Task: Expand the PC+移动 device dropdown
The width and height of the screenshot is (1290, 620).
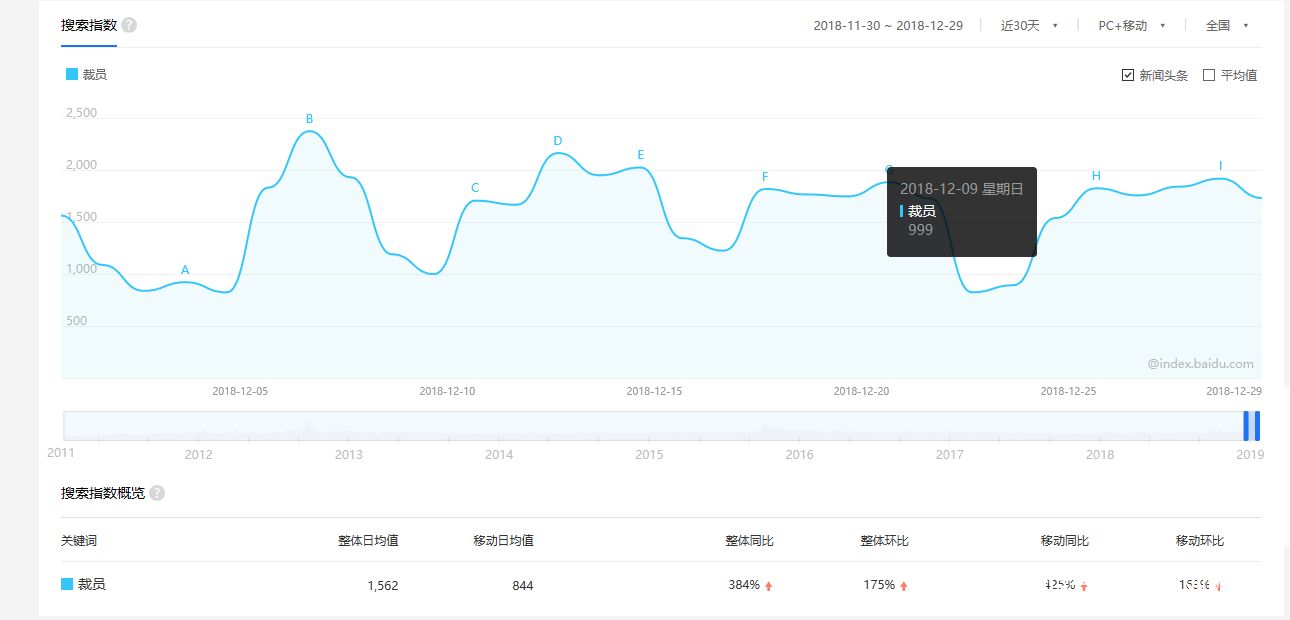Action: coord(1132,25)
